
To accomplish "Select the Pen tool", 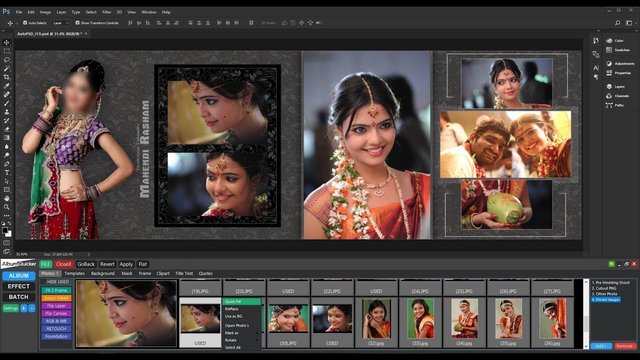I will click(x=7, y=164).
